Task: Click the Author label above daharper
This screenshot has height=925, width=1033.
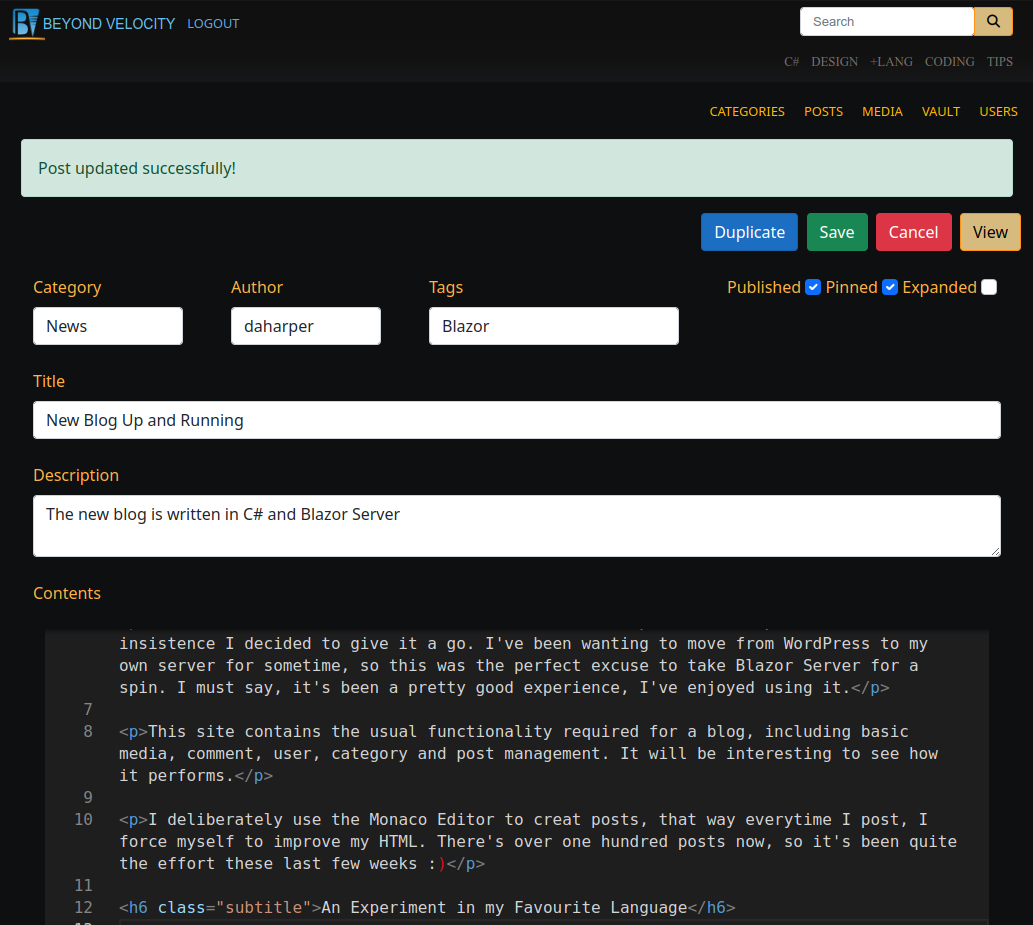Action: 257,287
